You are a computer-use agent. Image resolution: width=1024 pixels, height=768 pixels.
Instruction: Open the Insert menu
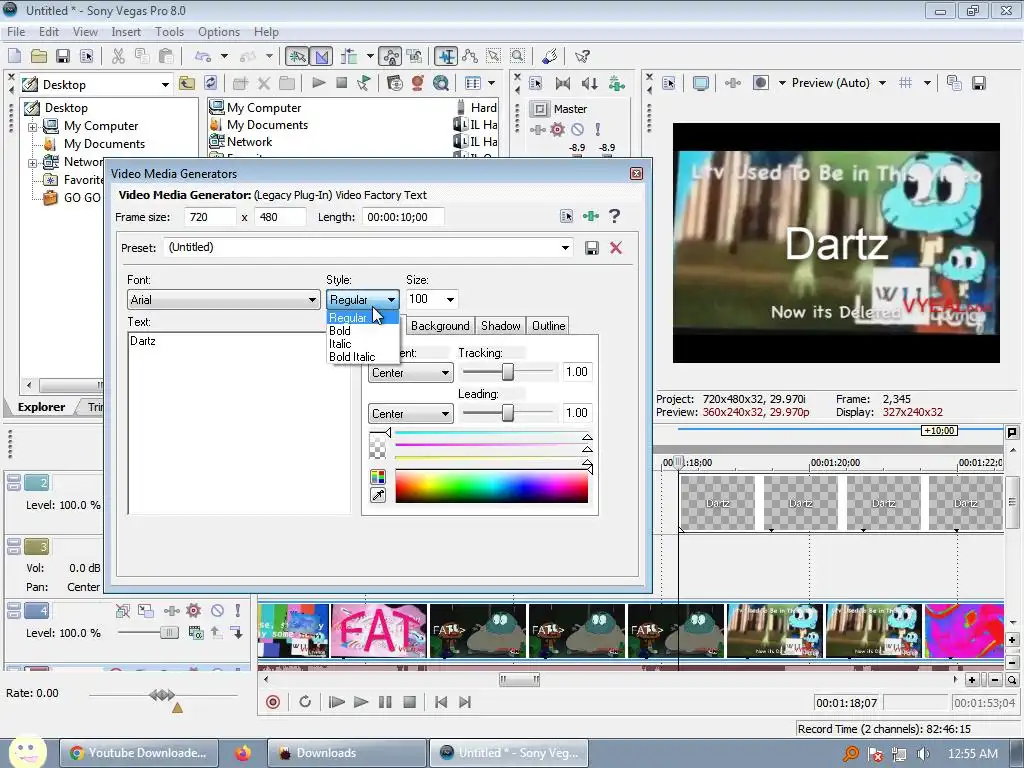point(126,31)
